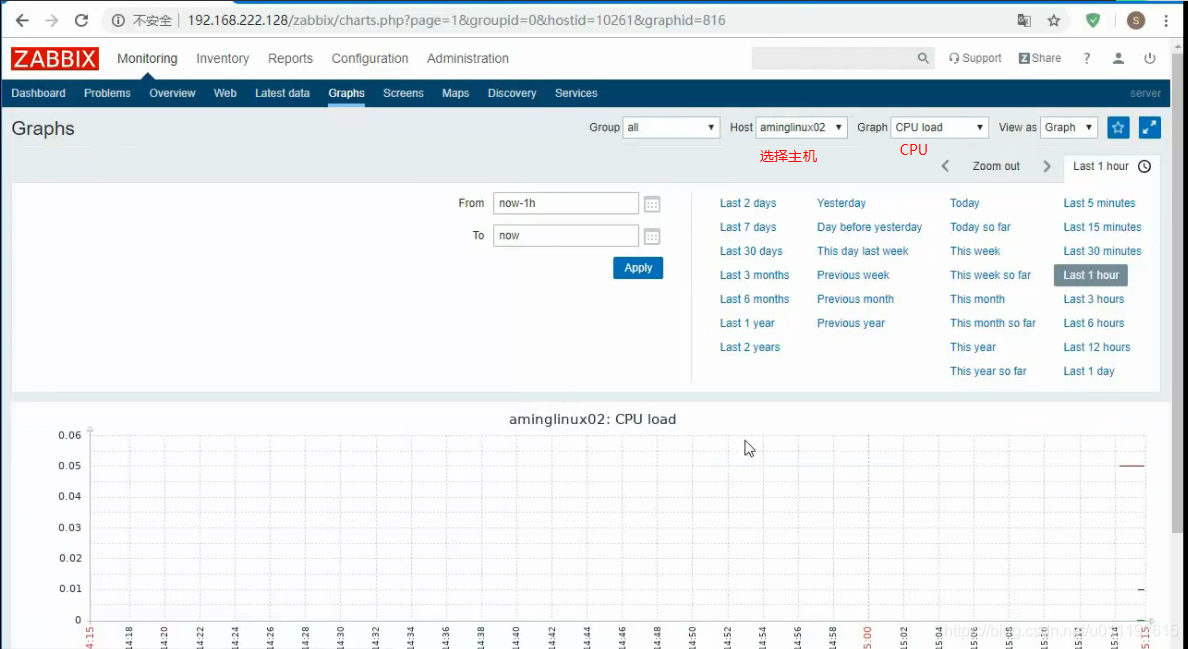Screen dimensions: 1188x649
Task: Bookmark this page with star icon
Action: pyautogui.click(x=1054, y=20)
